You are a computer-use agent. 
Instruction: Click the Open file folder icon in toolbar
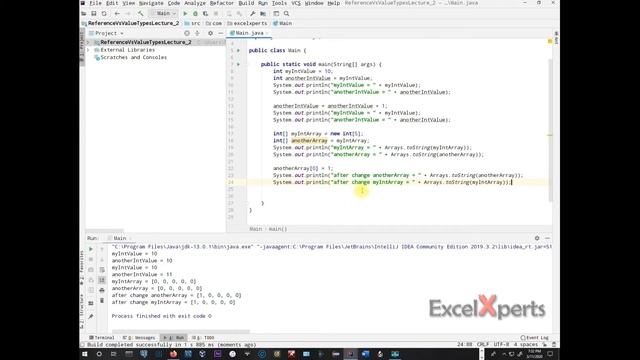pyautogui.click(x=84, y=13)
